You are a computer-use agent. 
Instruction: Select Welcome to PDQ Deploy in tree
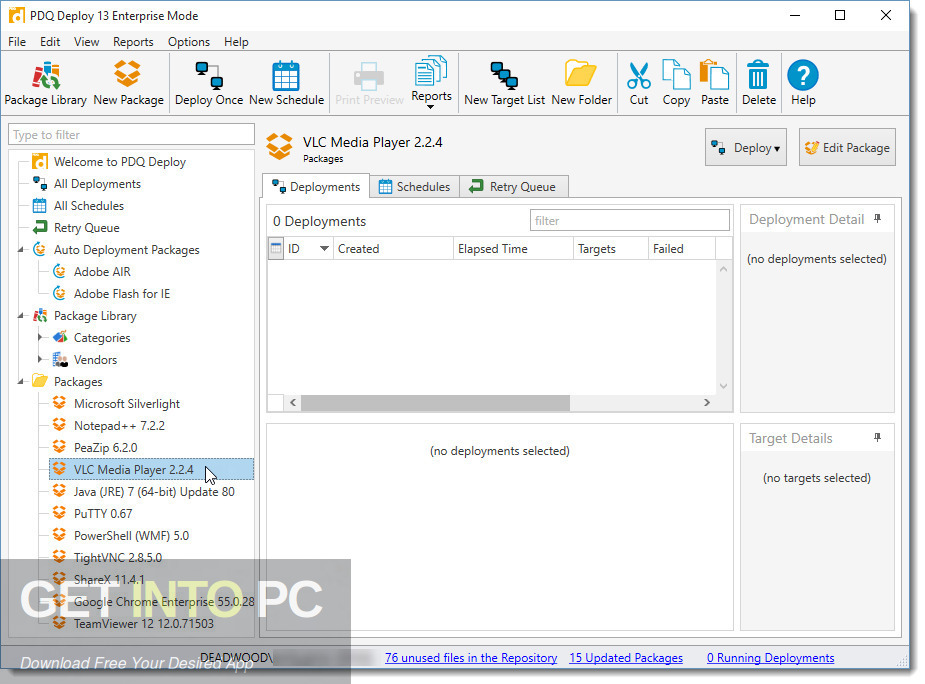(120, 162)
